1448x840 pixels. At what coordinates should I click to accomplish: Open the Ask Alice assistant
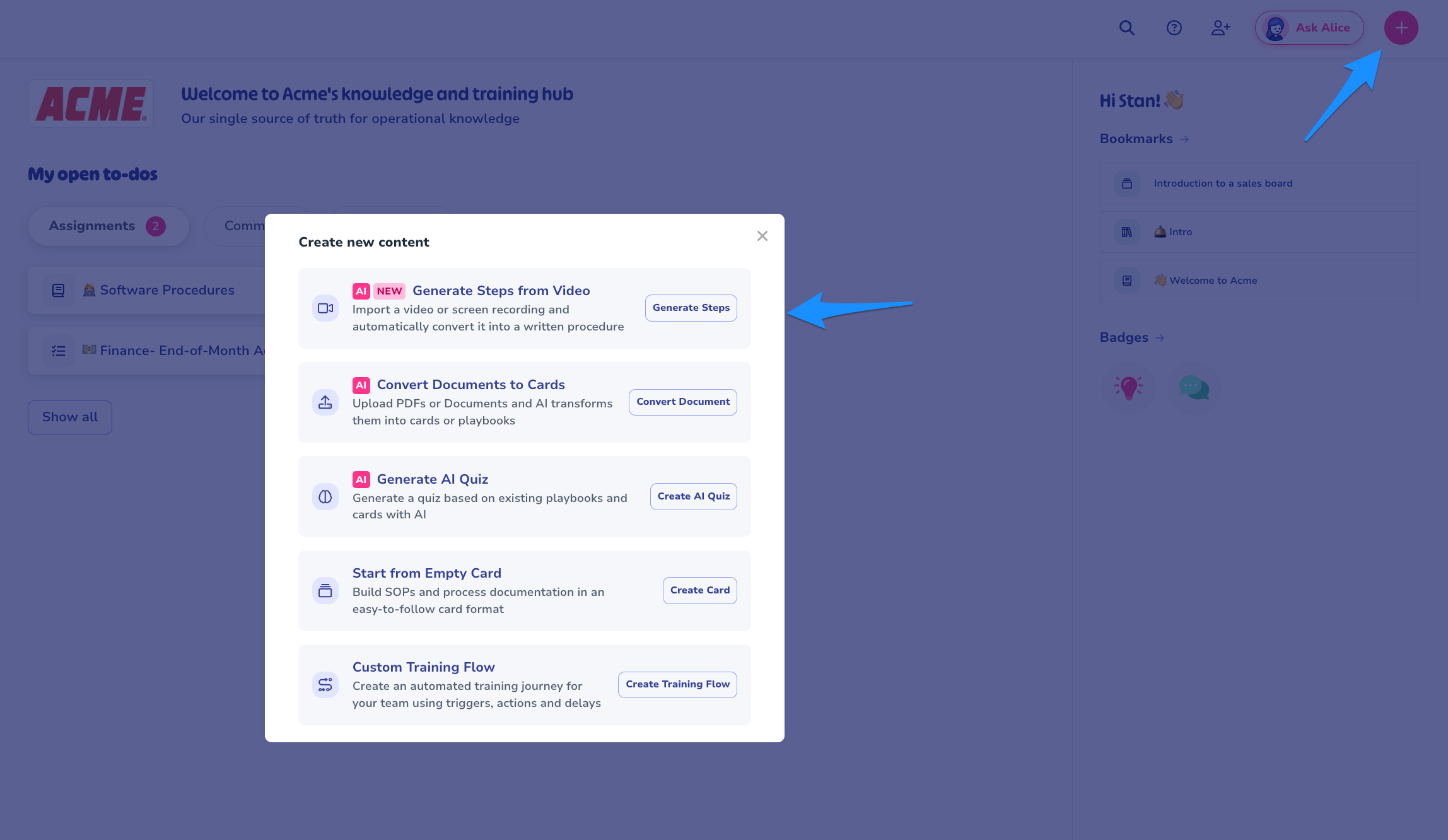pyautogui.click(x=1309, y=28)
